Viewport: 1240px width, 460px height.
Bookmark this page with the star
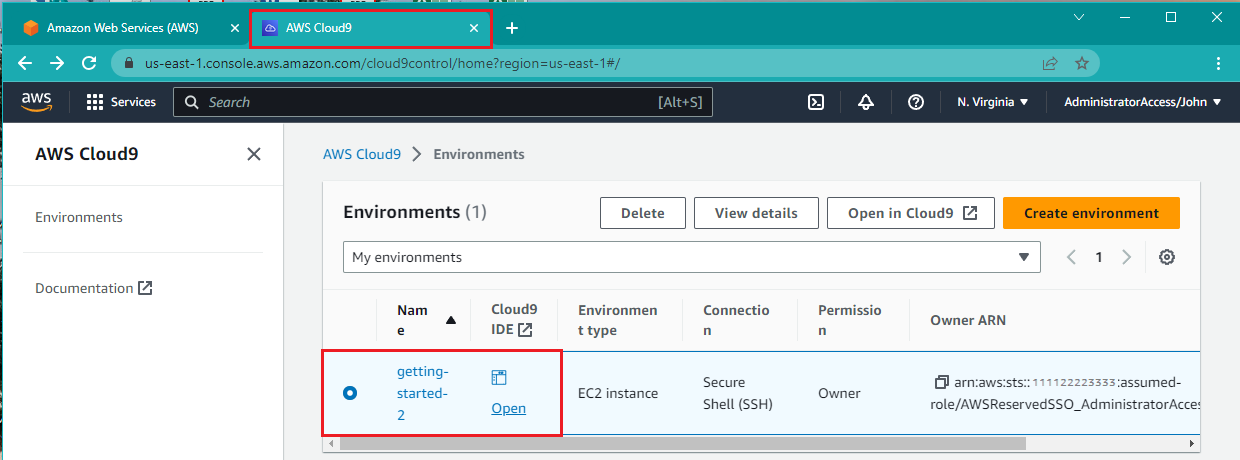click(1081, 63)
